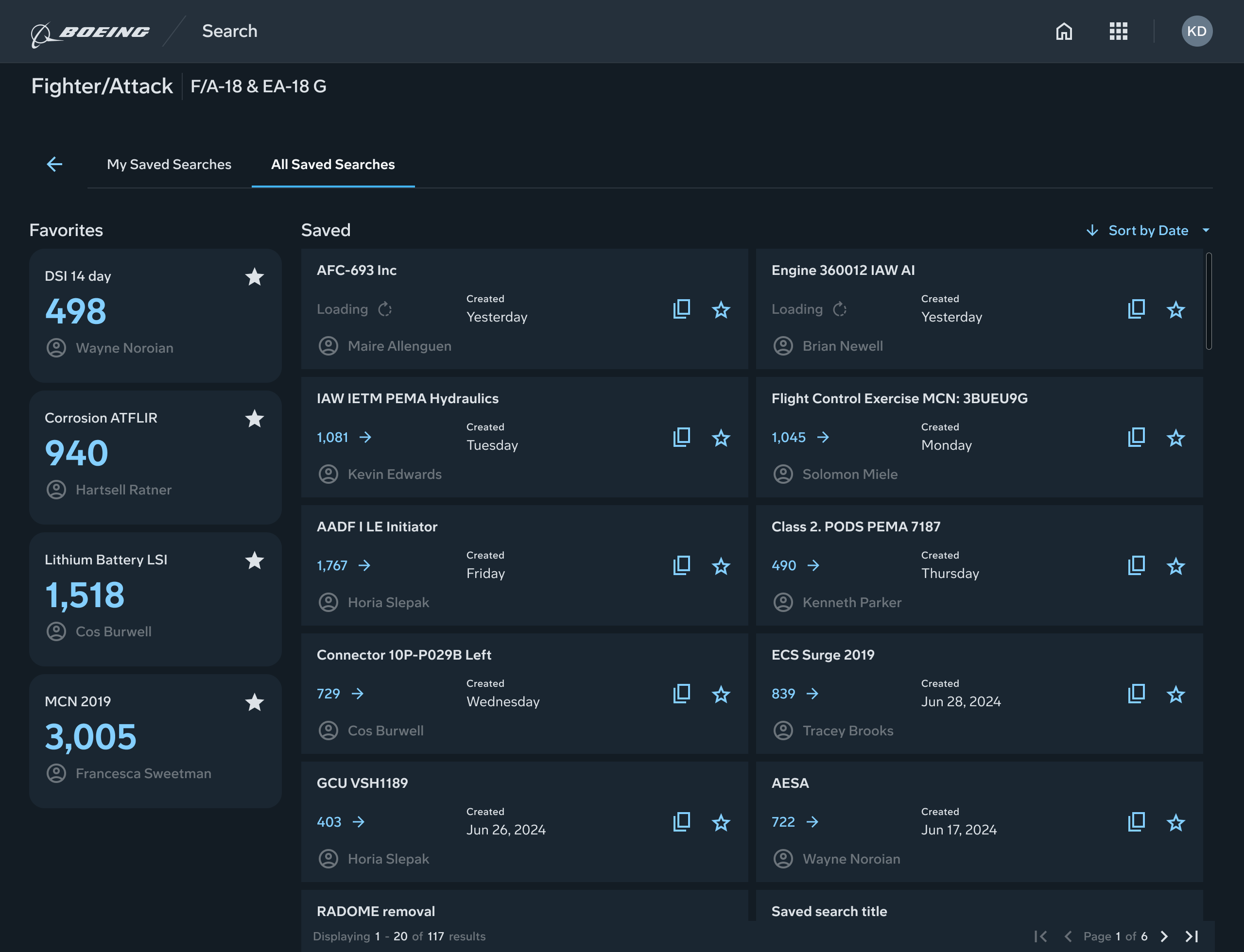Viewport: 1244px width, 952px height.
Task: Favorite the AFC-693 Inc search
Action: (721, 309)
